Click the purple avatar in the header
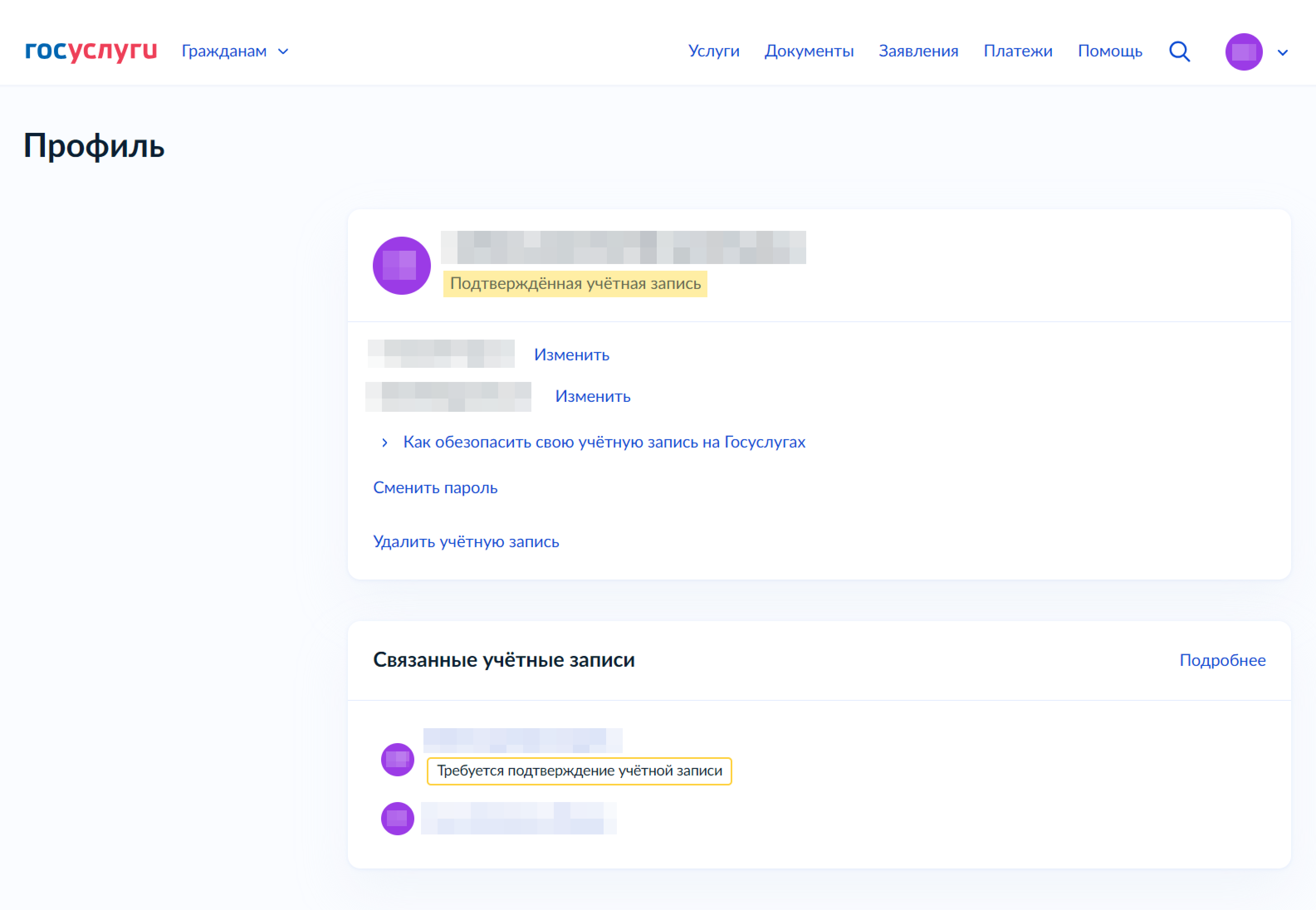This screenshot has width=1316, height=910. (1244, 52)
